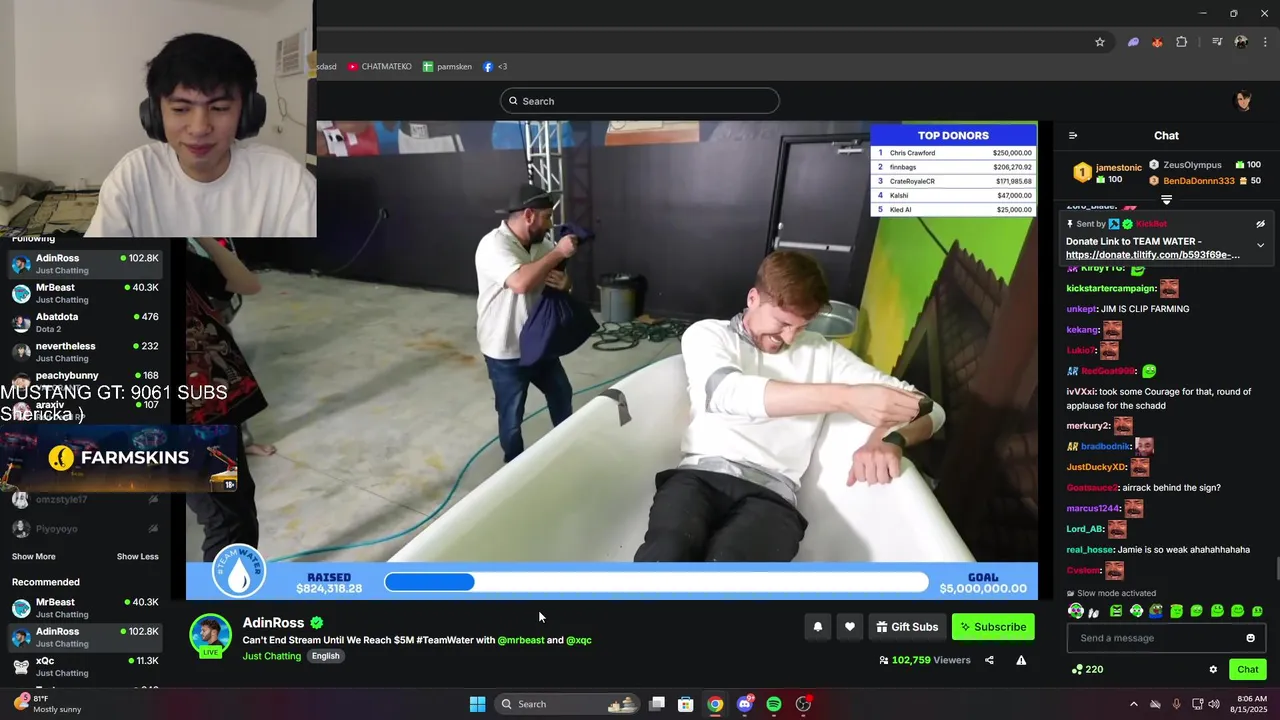
Task: Open the browser Extensions puzzle icon
Action: pyautogui.click(x=1182, y=42)
